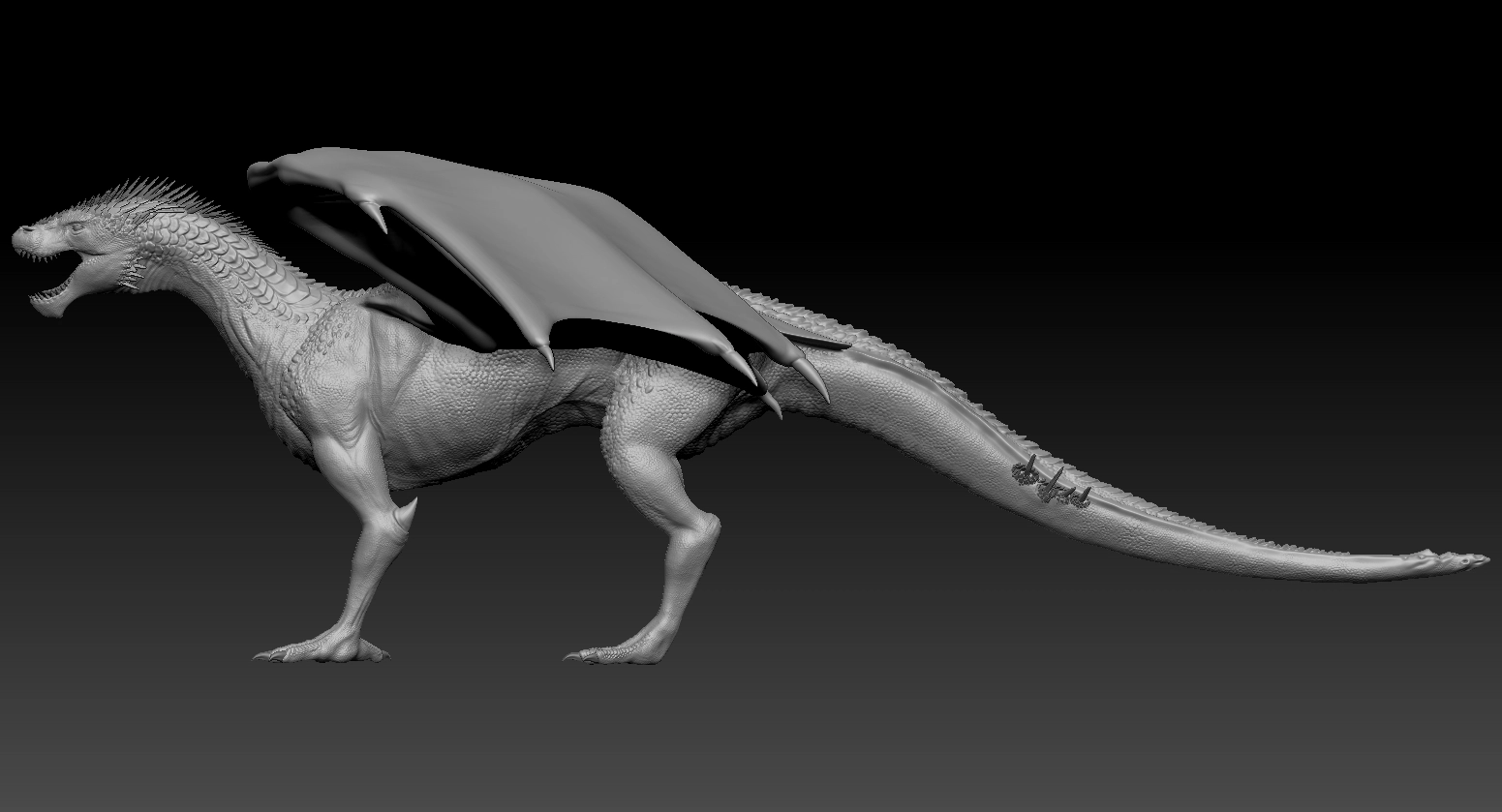Click the folded wing's front tip
Image resolution: width=1502 pixels, height=812 pixels.
(x=260, y=171)
